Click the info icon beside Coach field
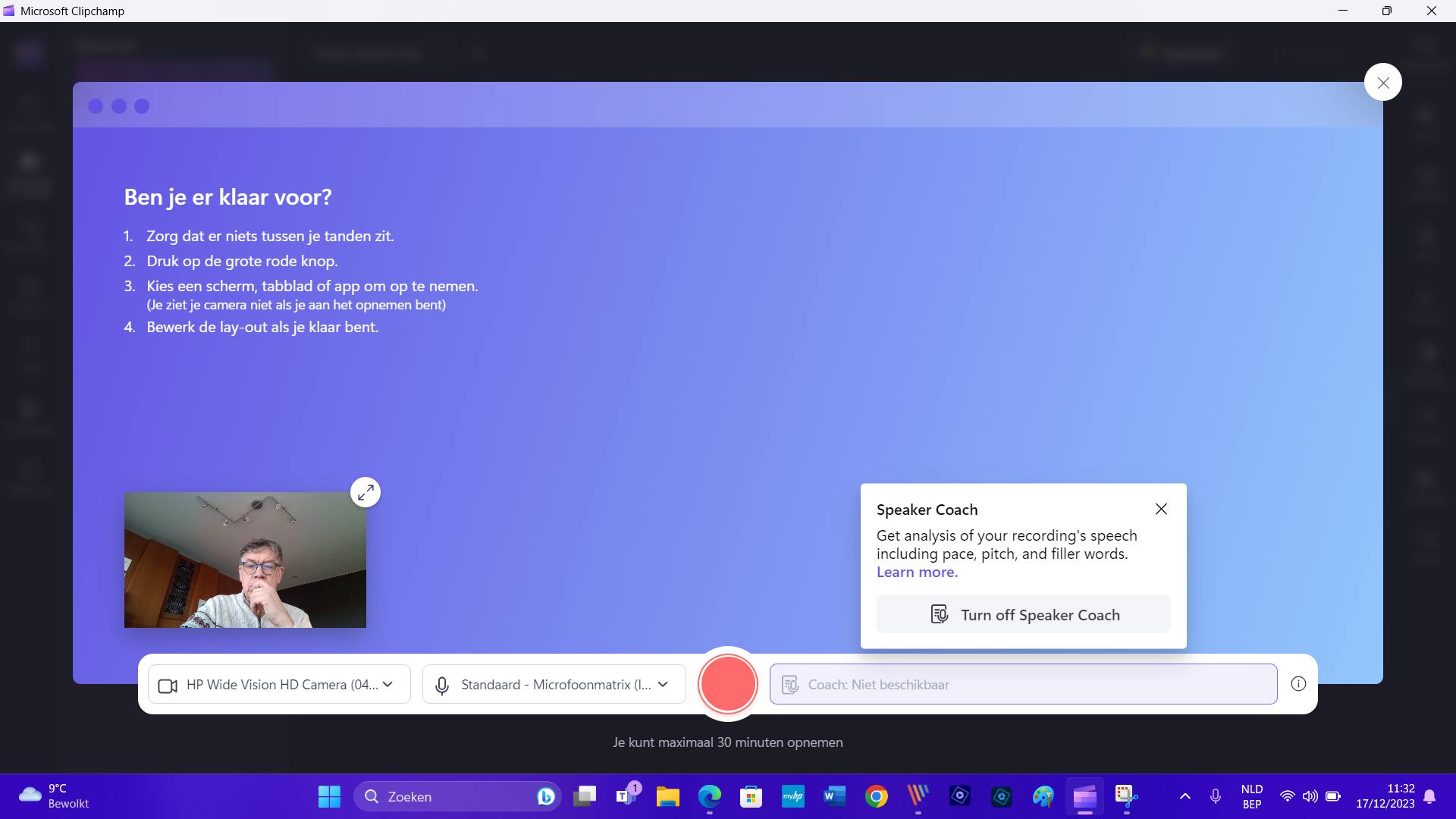The height and width of the screenshot is (819, 1456). tap(1298, 684)
